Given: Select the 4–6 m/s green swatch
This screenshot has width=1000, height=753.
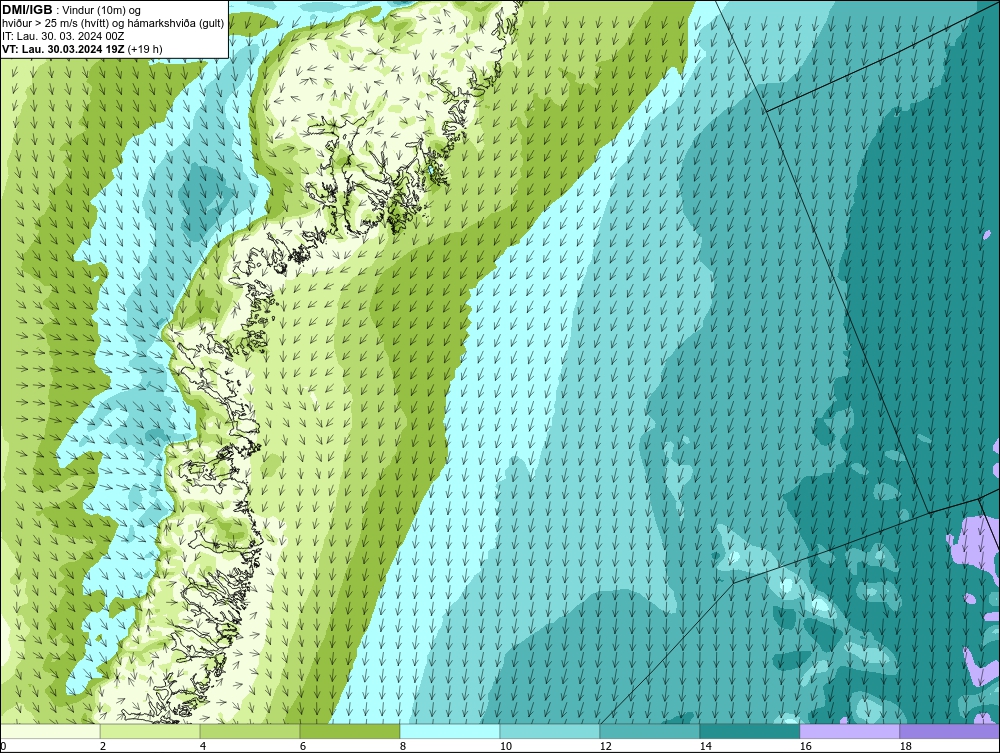Looking at the screenshot, I should pyautogui.click(x=250, y=731).
